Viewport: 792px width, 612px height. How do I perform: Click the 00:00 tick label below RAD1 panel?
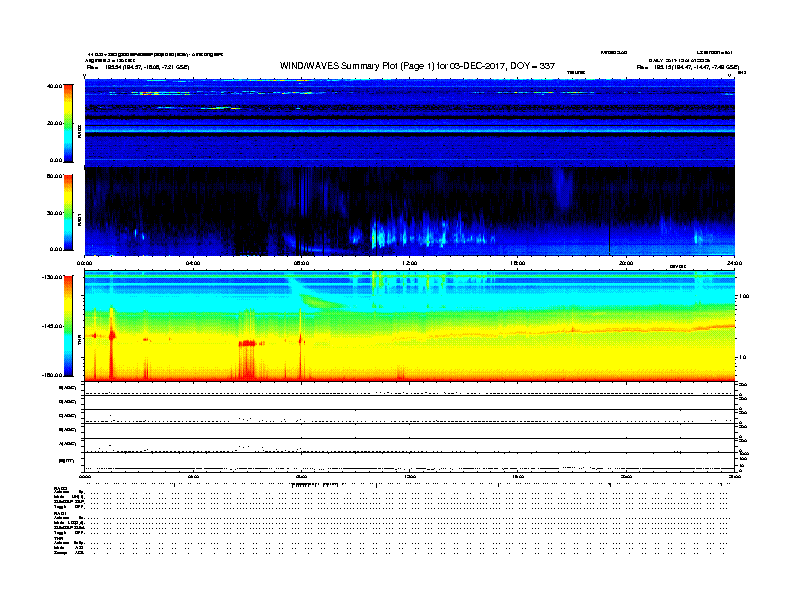coord(84,263)
